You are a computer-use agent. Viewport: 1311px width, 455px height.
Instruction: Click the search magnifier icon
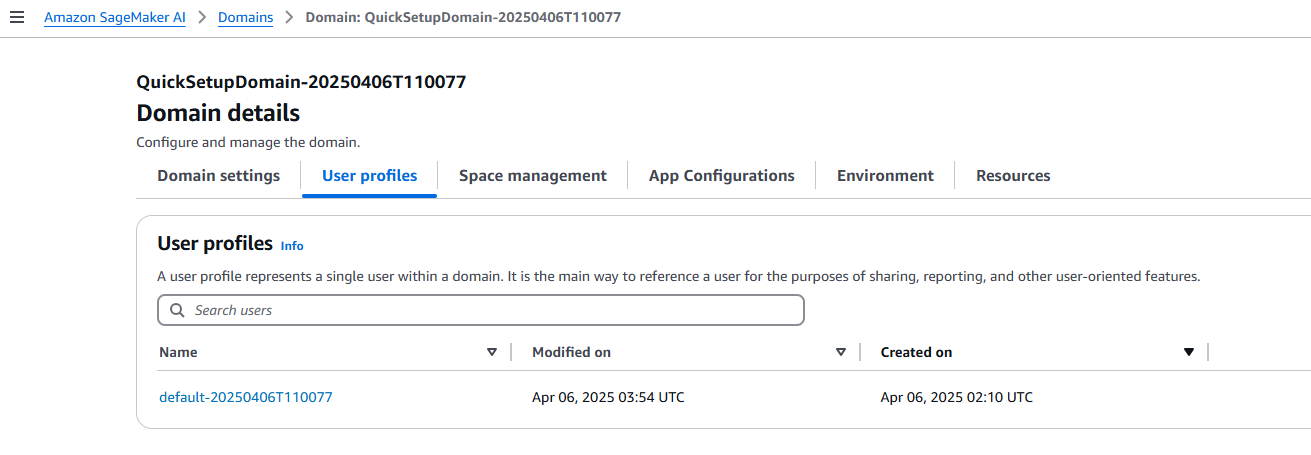click(177, 310)
